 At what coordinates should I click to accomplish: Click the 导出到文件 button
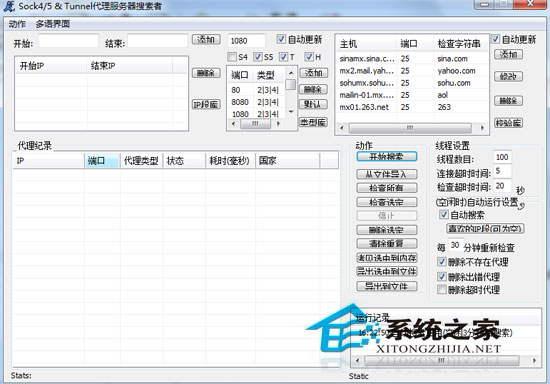(x=387, y=286)
